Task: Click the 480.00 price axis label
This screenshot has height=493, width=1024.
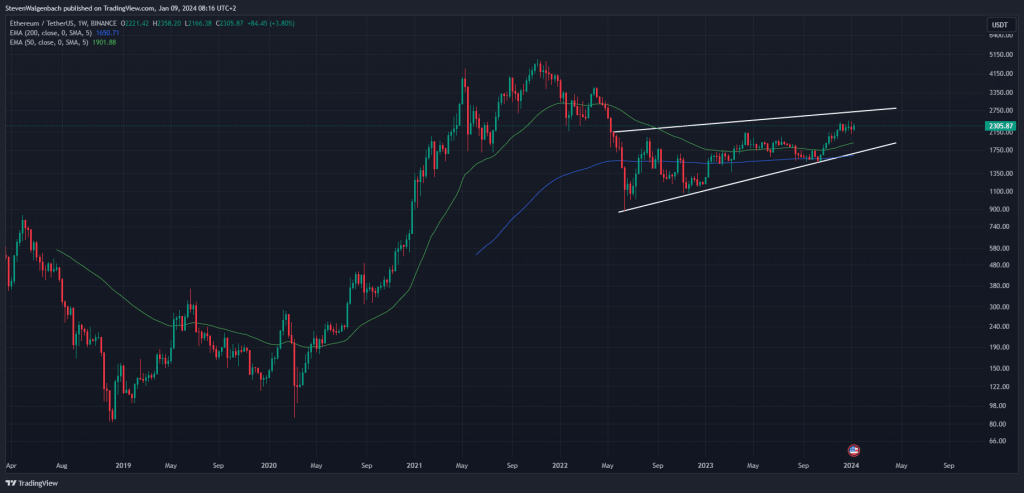Action: click(999, 265)
